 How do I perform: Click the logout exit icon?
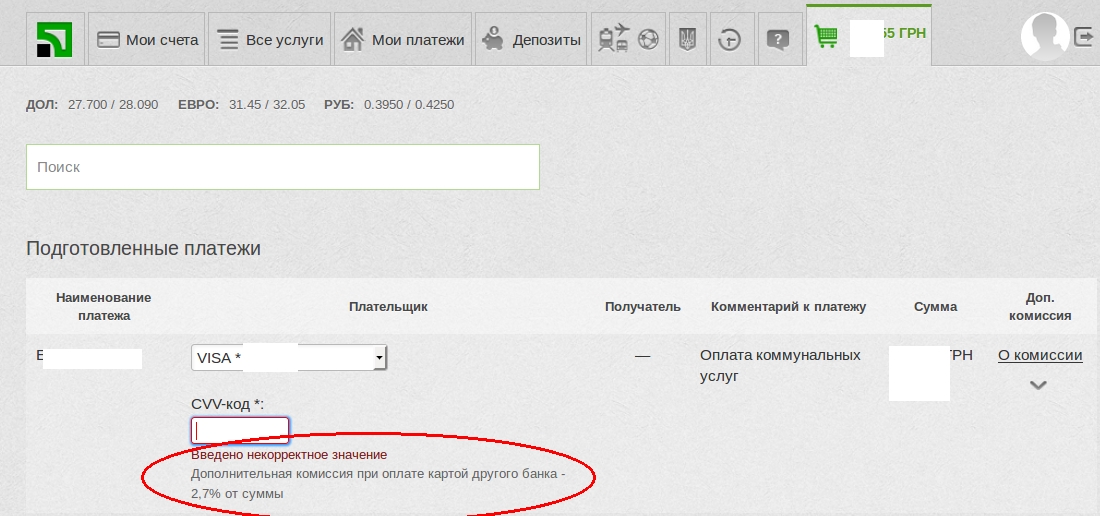[x=1085, y=36]
